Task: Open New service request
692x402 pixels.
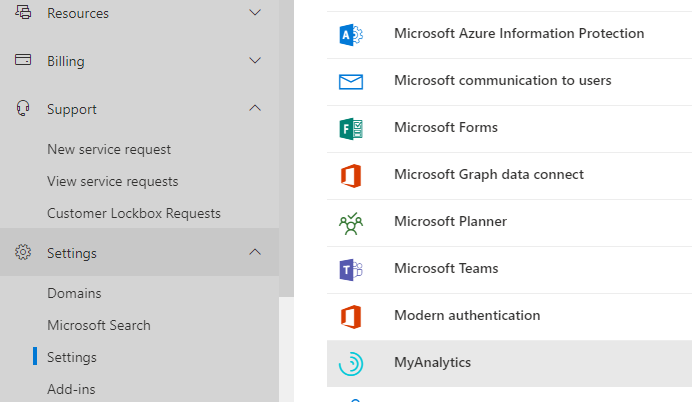Action: [x=109, y=150]
